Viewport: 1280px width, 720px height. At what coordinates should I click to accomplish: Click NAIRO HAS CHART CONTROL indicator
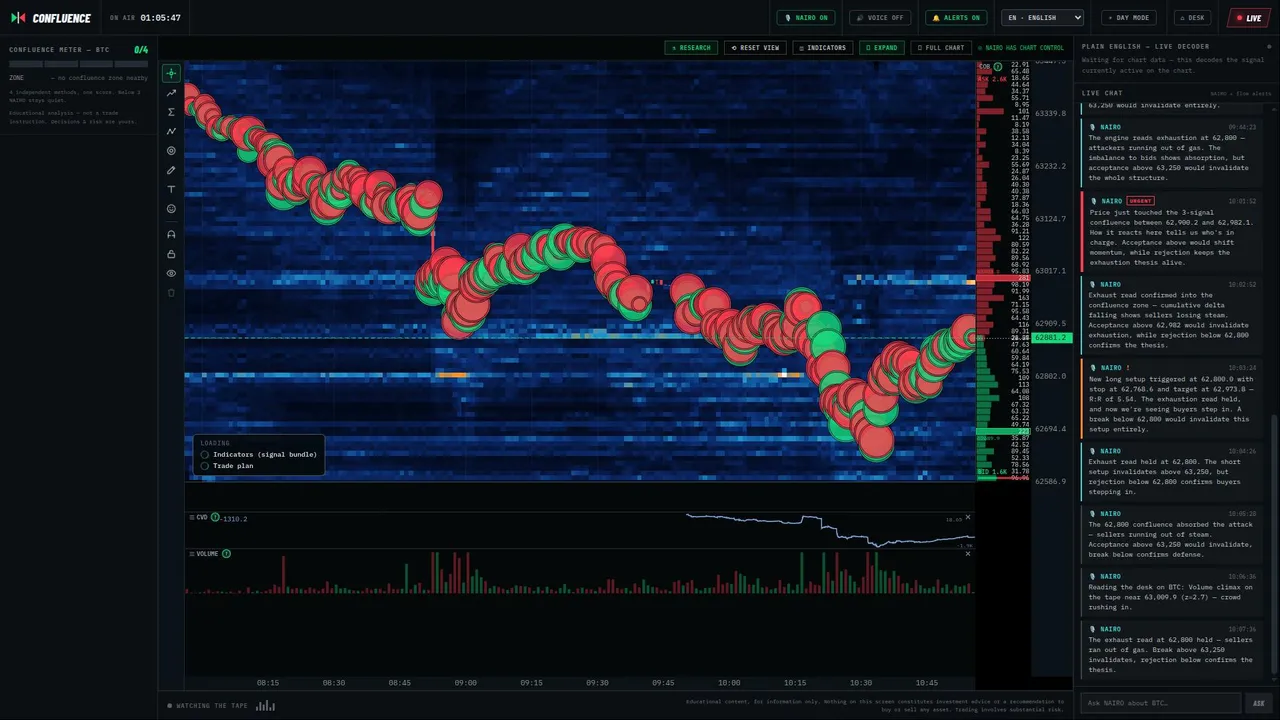click(x=1021, y=48)
